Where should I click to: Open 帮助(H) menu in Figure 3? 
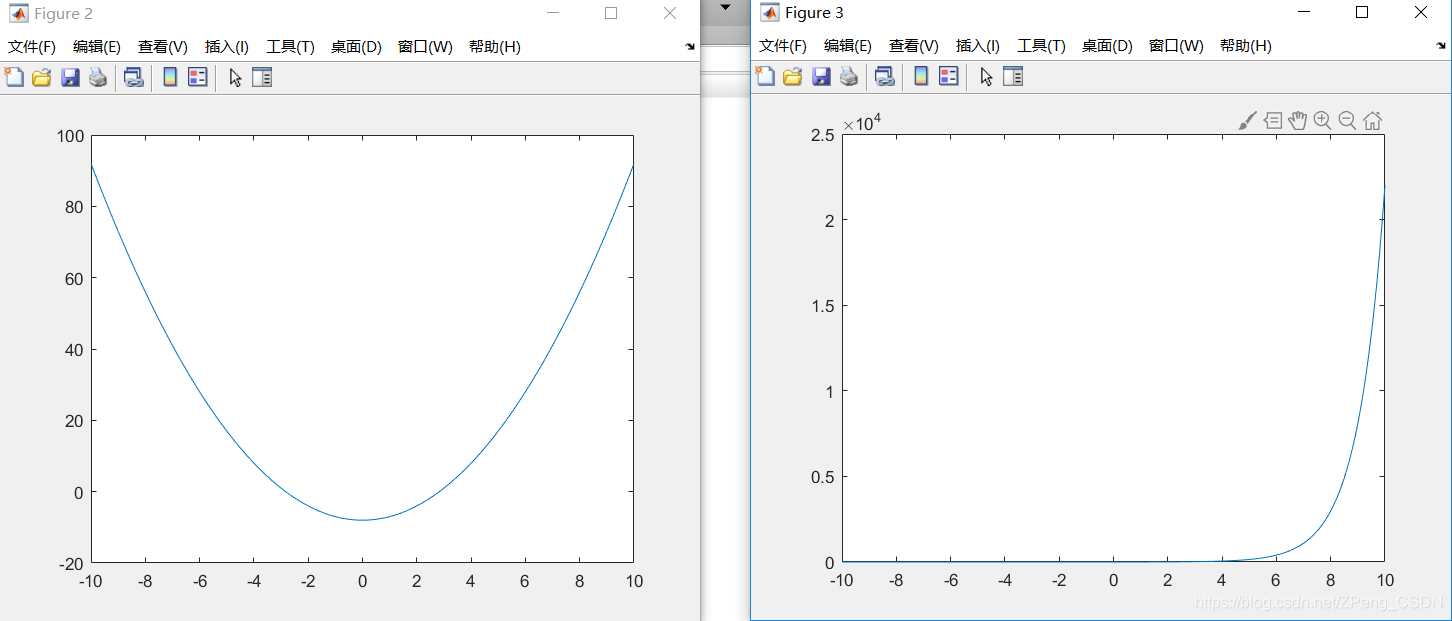point(1246,46)
